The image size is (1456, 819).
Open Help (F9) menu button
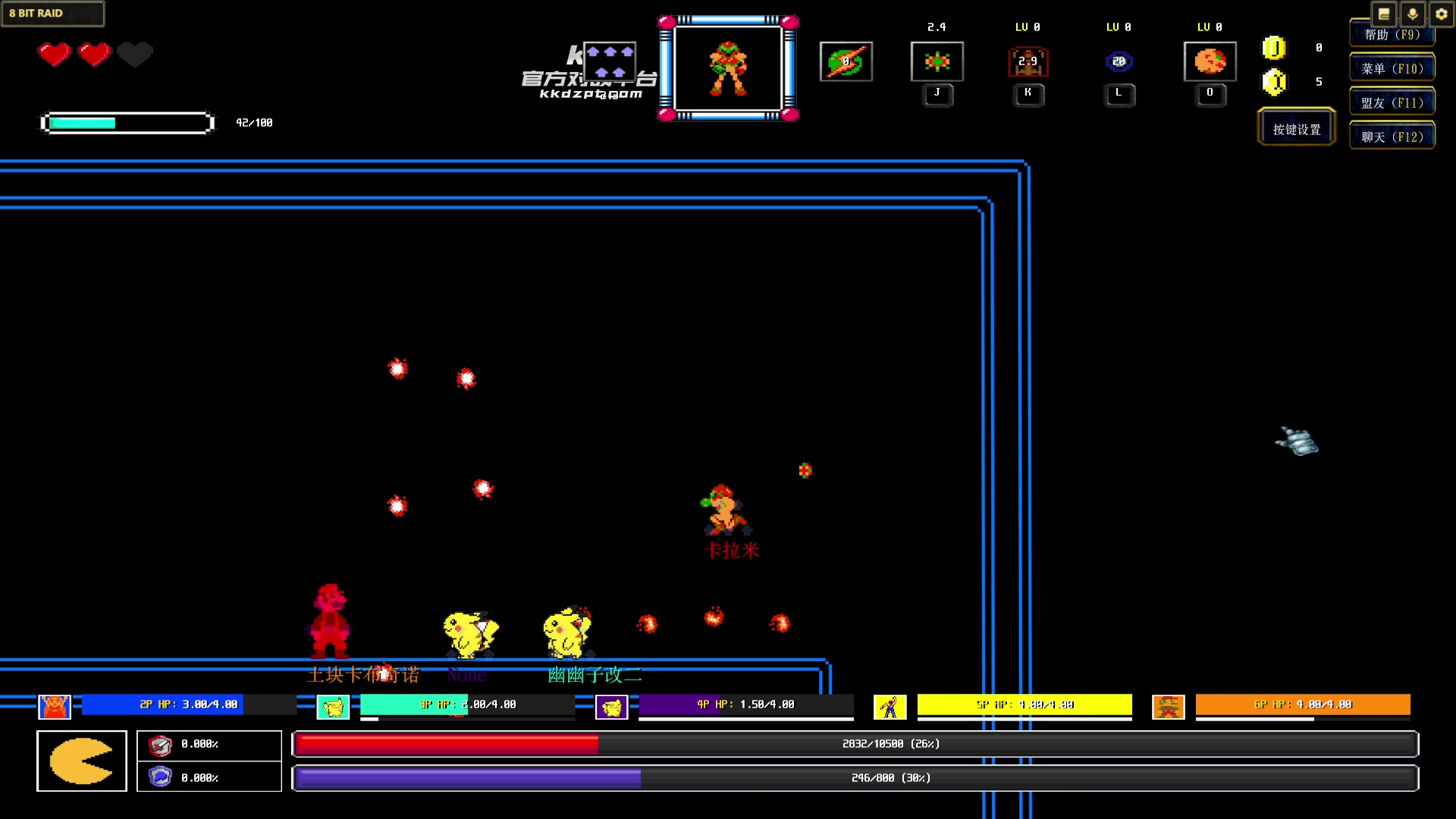click(x=1392, y=35)
